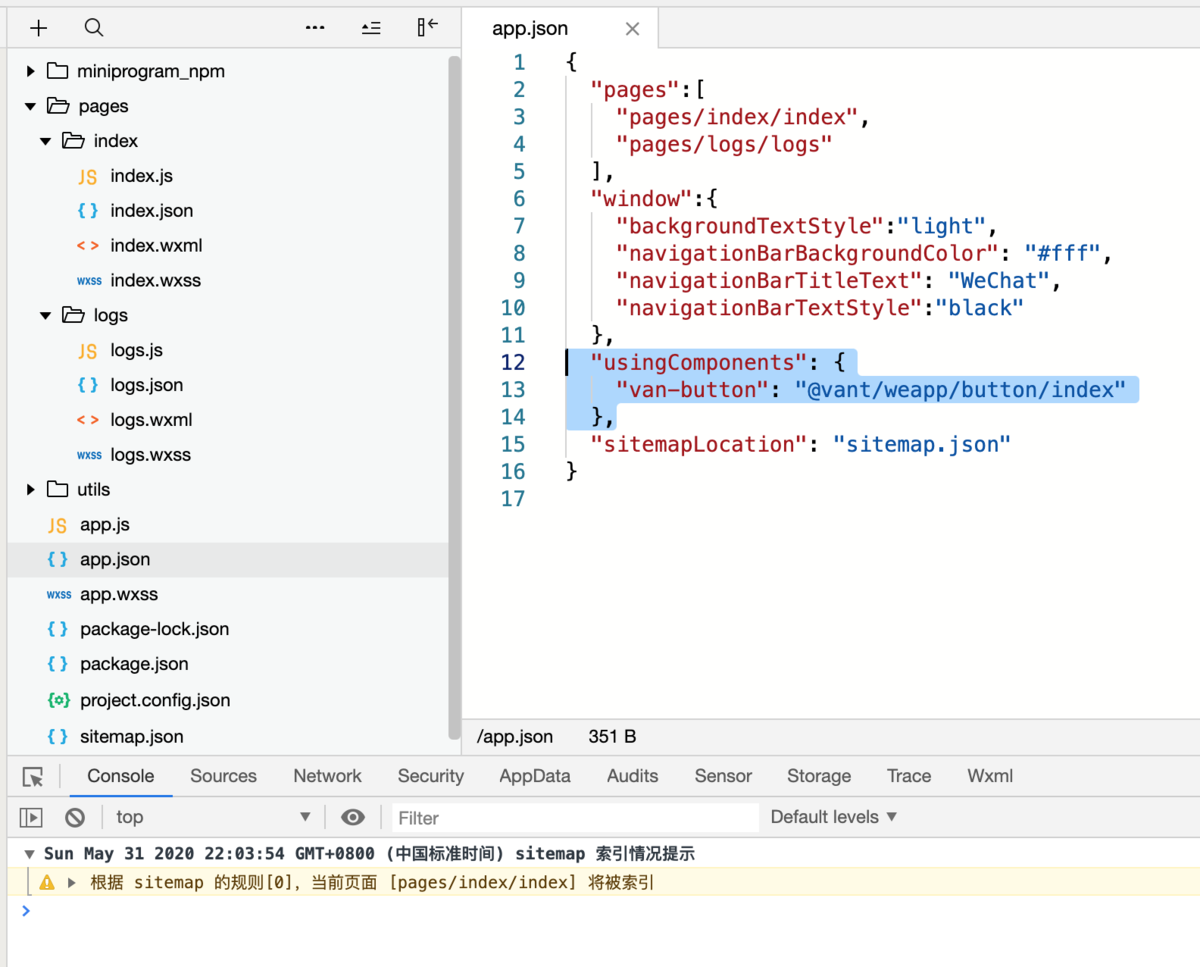The width and height of the screenshot is (1200, 967).
Task: Collapse the logs folder arrow
Action: (46, 315)
